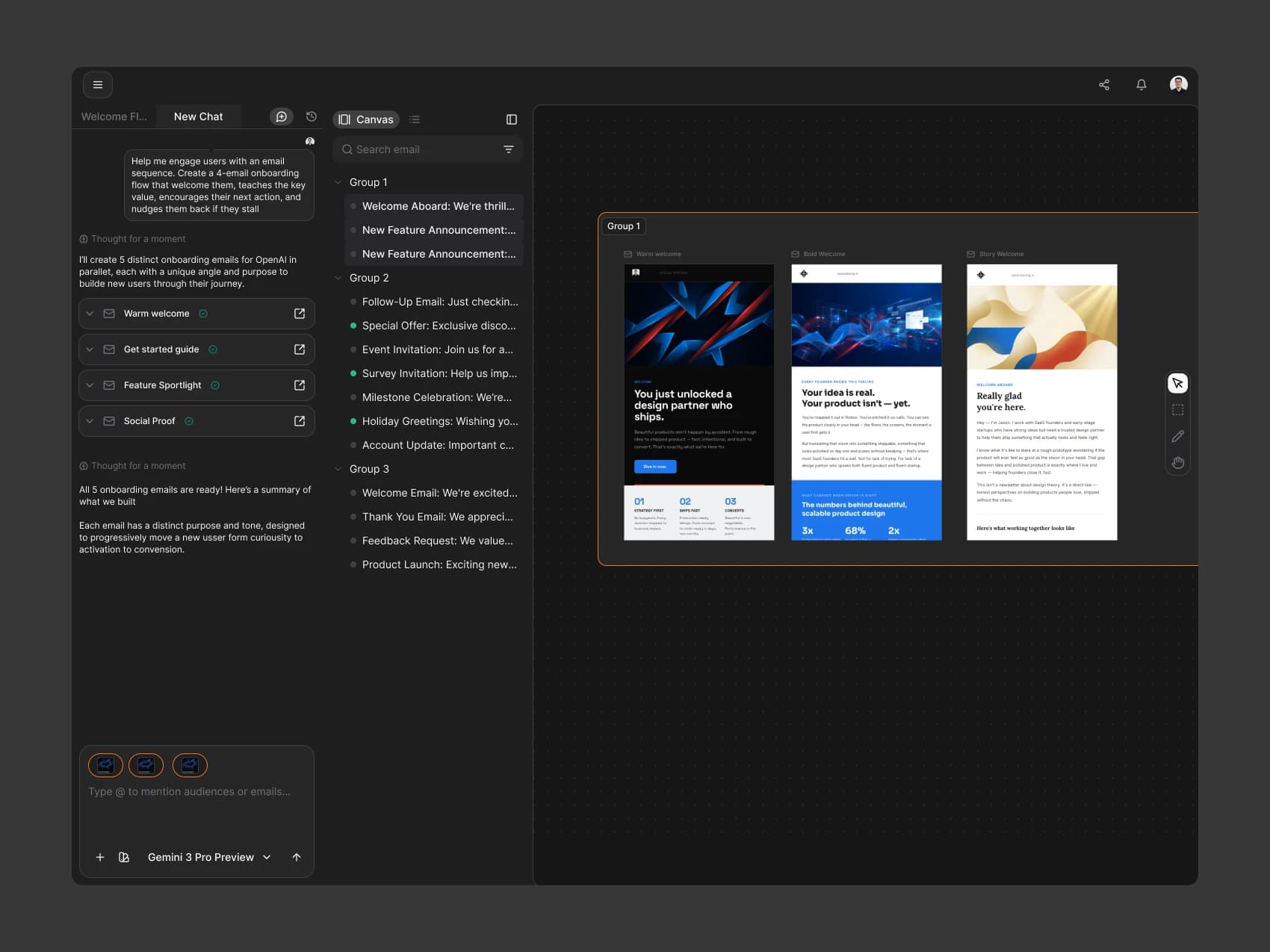Collapse Group 1 in email tree

point(338,182)
